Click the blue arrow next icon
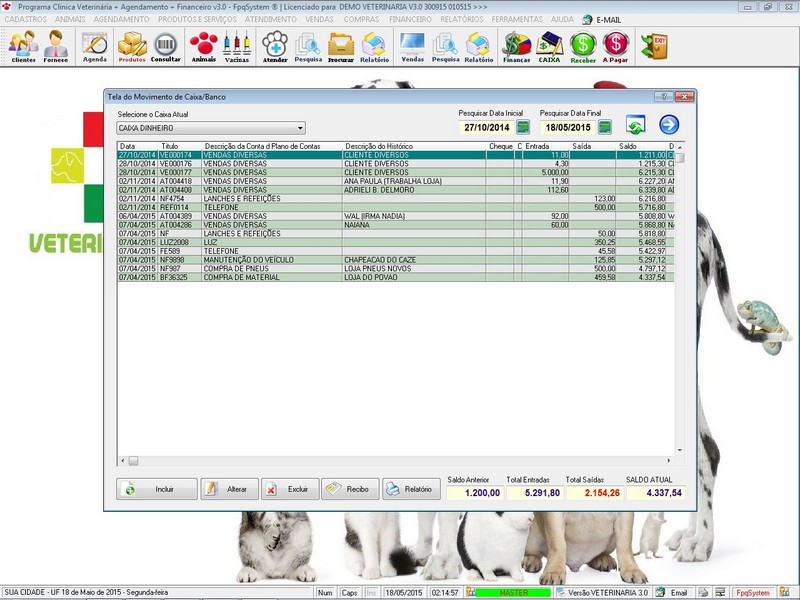 [x=669, y=124]
